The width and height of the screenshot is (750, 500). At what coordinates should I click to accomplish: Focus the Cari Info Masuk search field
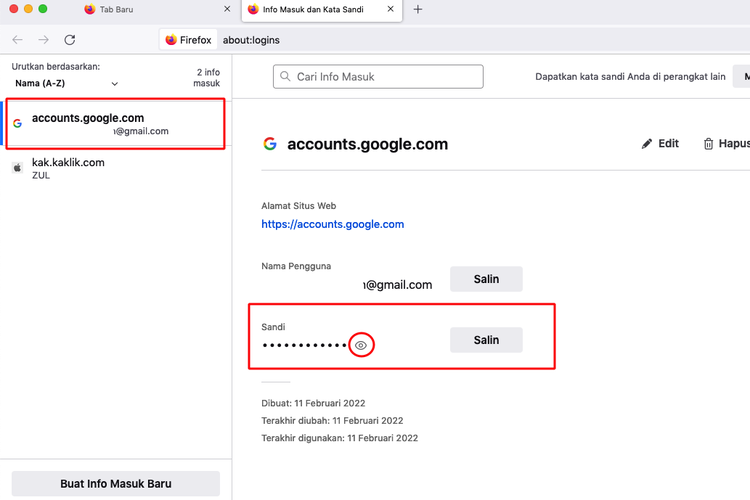[386, 76]
